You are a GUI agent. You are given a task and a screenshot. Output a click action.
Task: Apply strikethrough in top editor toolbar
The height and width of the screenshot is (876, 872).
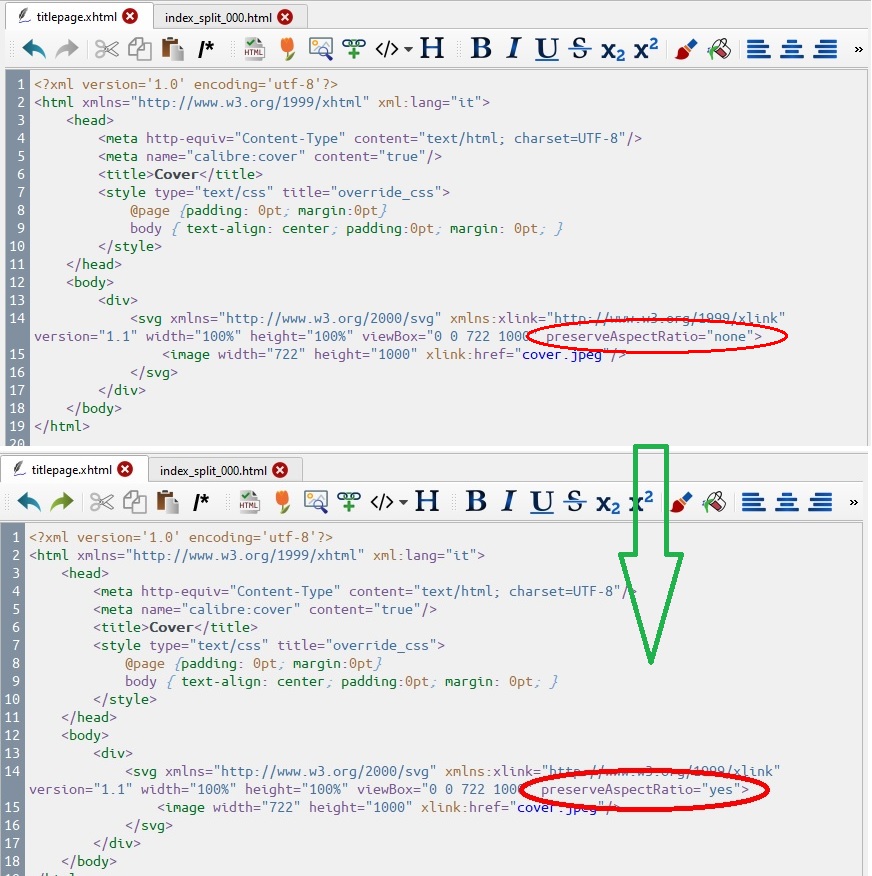580,48
